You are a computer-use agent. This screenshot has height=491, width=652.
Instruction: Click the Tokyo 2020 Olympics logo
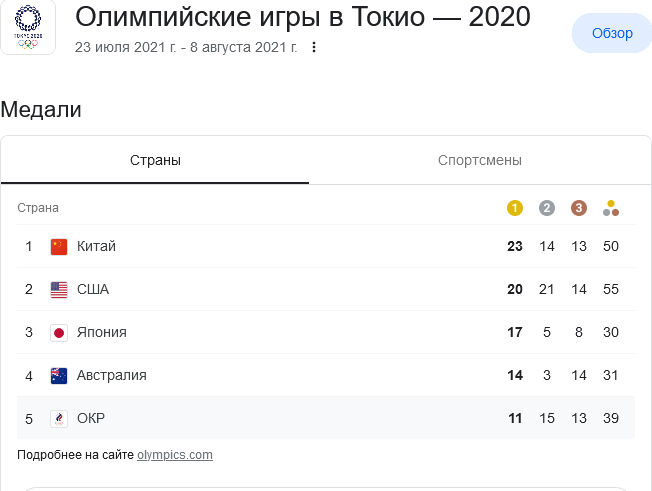pos(28,27)
